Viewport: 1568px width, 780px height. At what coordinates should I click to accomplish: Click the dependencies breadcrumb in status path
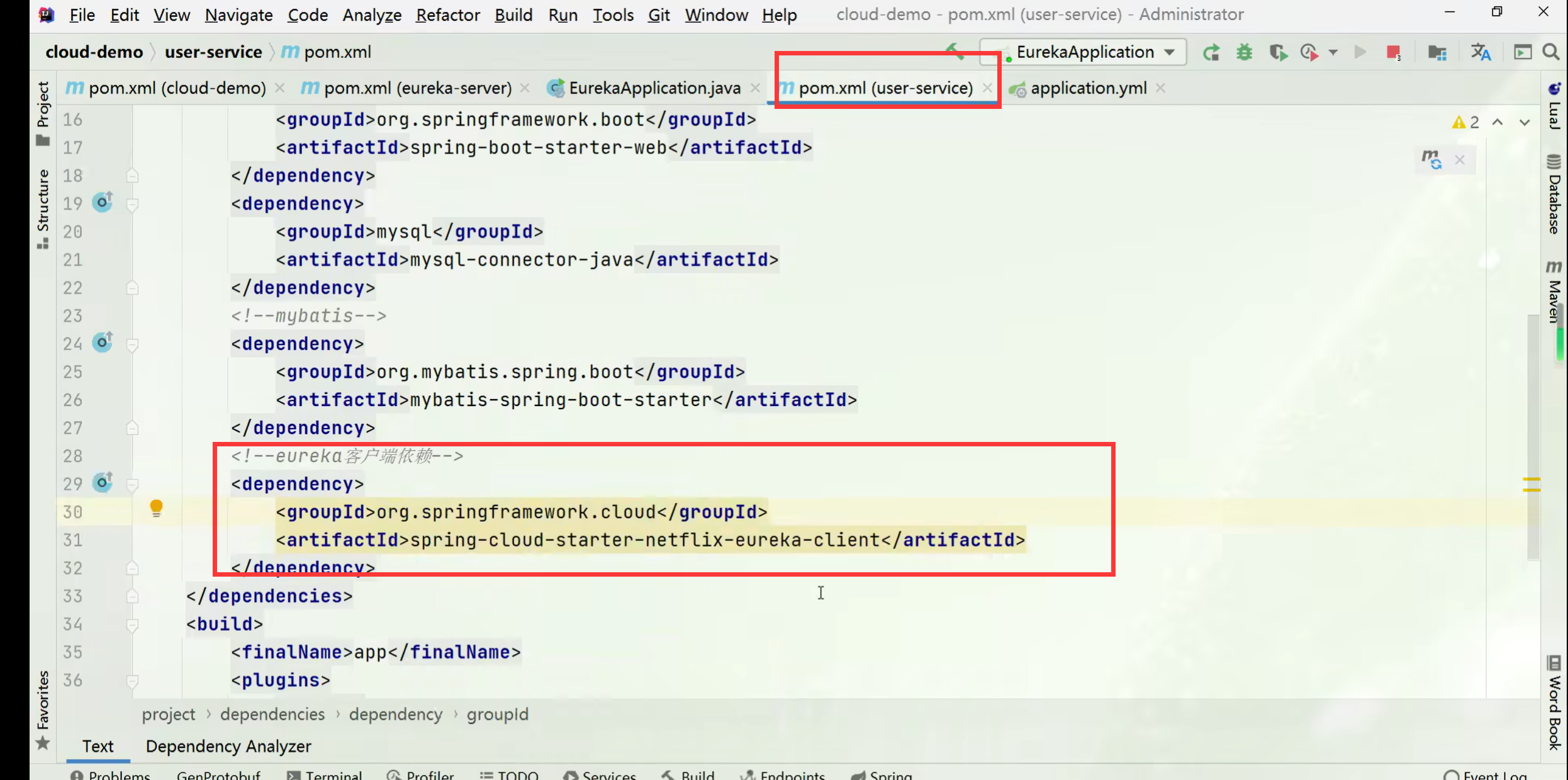click(x=272, y=715)
